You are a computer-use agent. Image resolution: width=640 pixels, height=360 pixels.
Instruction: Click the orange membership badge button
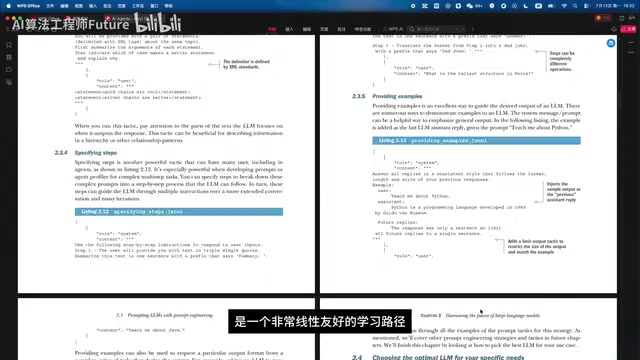click(604, 18)
